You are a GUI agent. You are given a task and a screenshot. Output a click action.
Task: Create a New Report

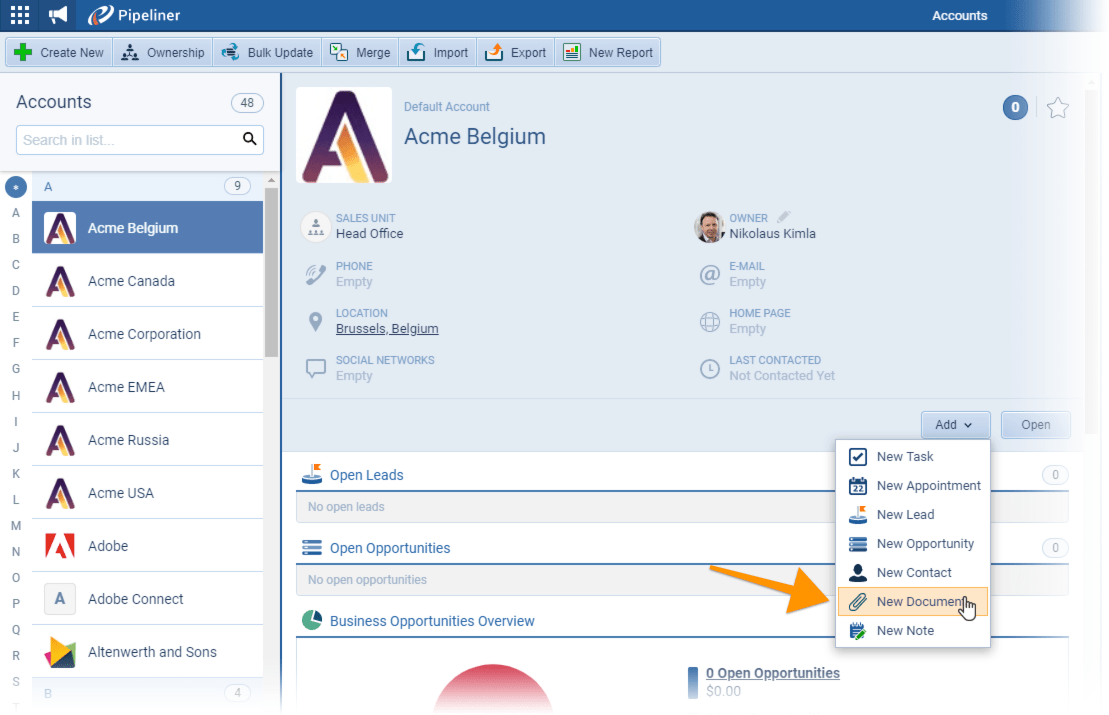point(608,53)
